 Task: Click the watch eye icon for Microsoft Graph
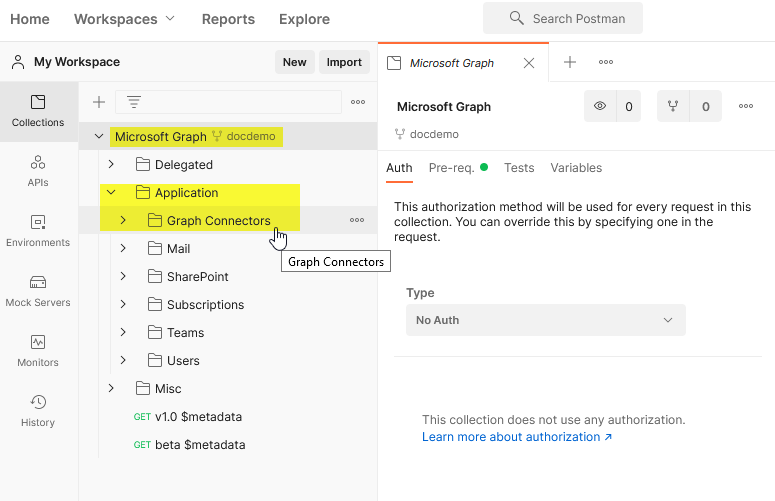click(600, 106)
